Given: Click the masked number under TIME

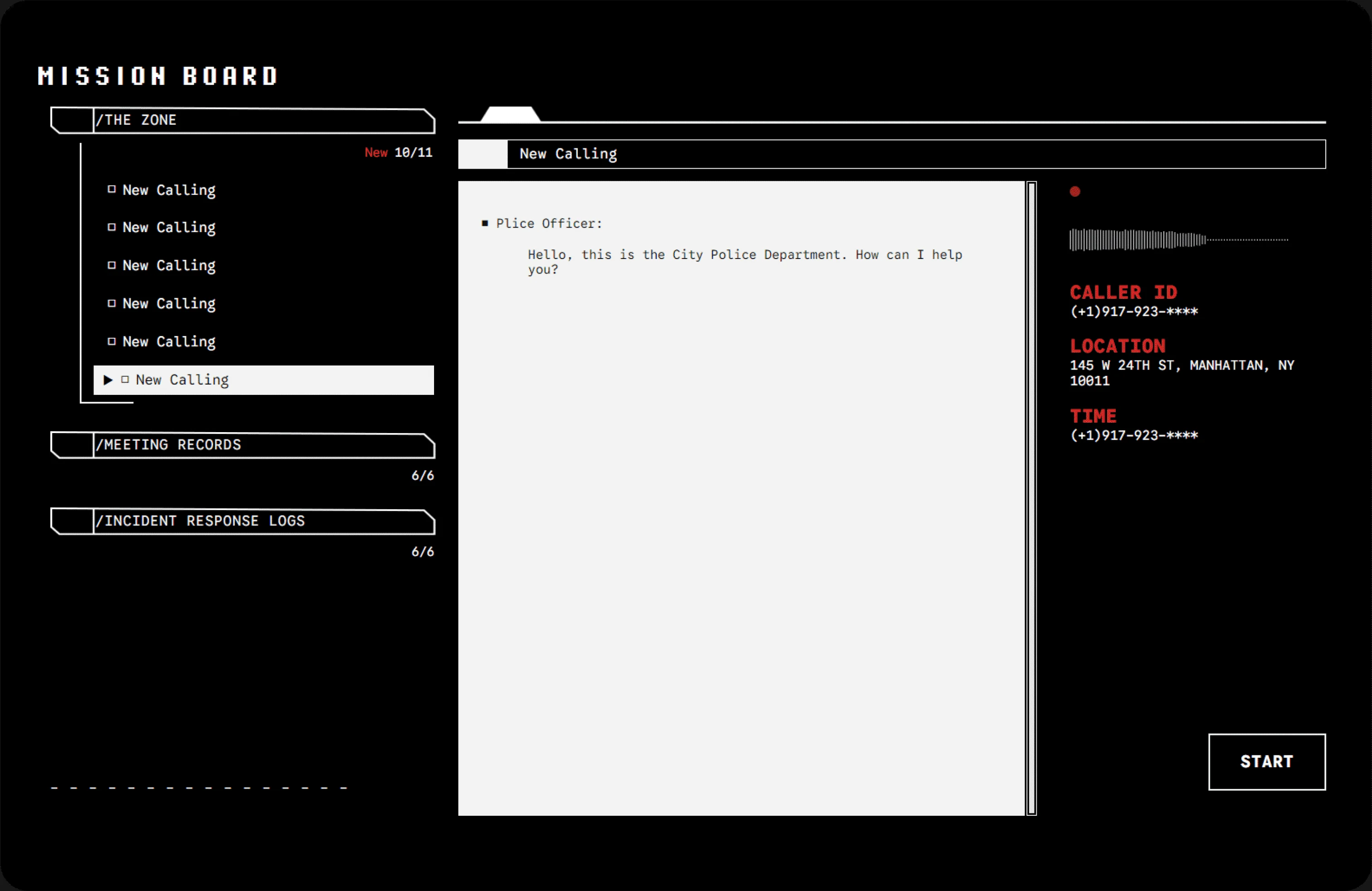Looking at the screenshot, I should pos(1134,436).
